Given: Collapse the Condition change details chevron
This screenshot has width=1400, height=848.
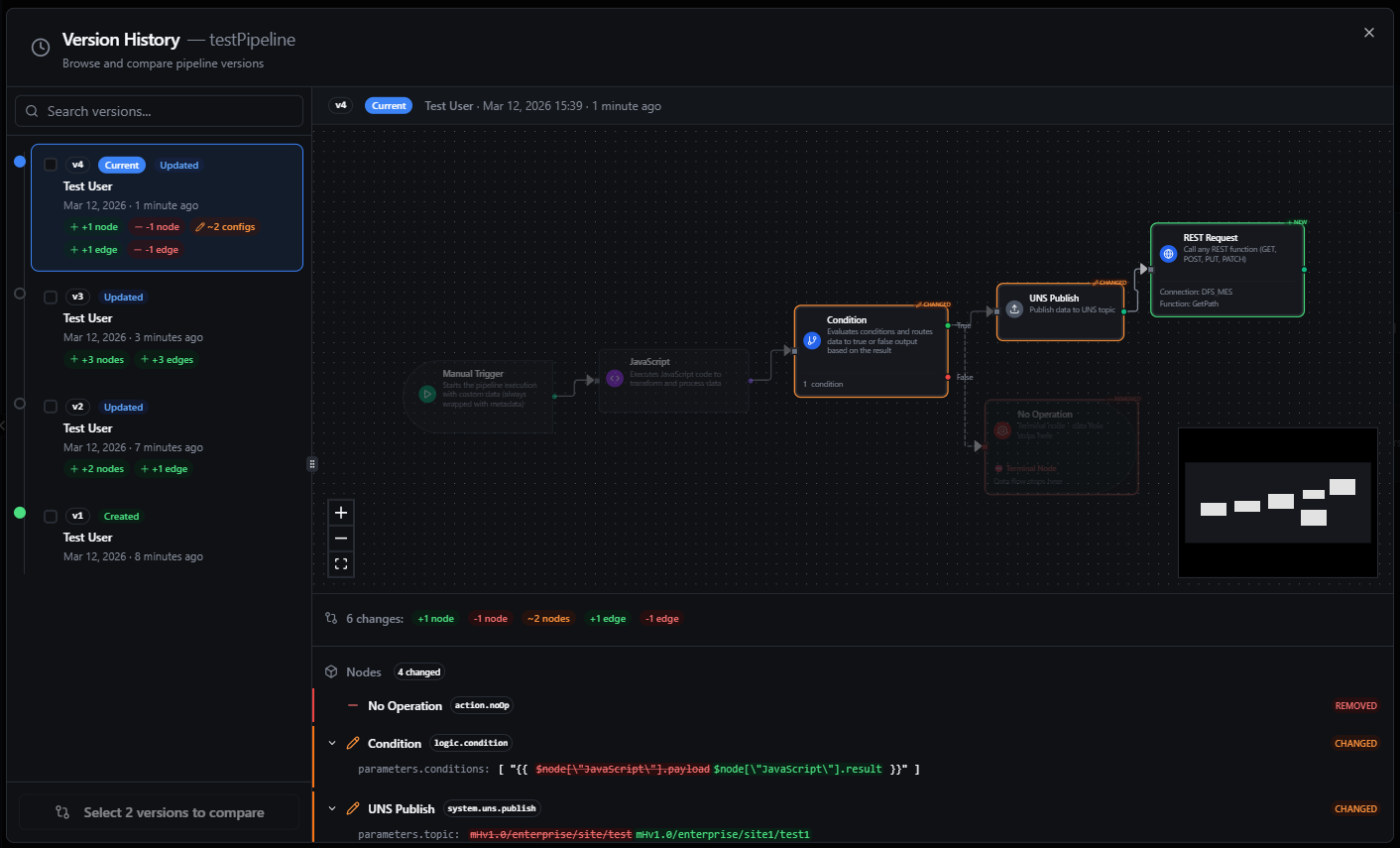Looking at the screenshot, I should pyautogui.click(x=332, y=744).
